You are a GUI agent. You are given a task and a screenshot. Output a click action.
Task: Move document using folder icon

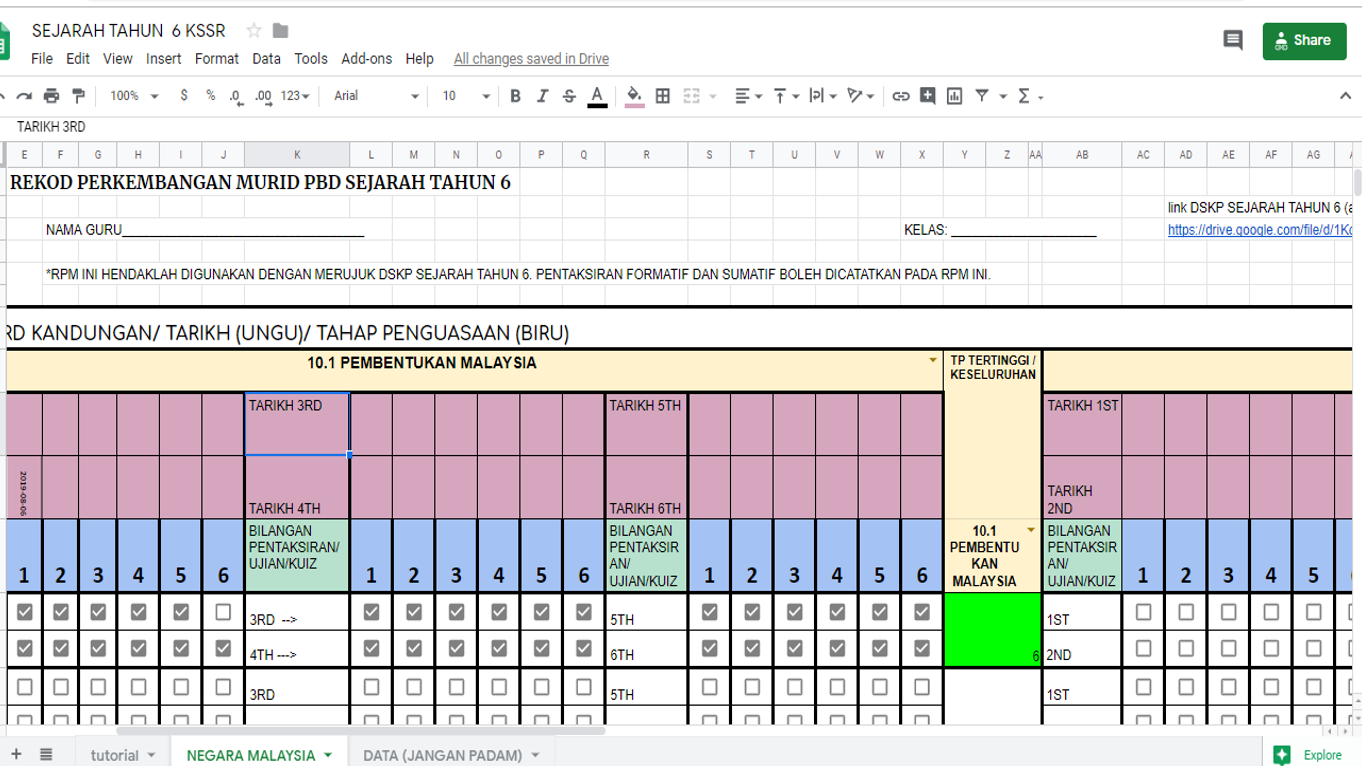281,31
